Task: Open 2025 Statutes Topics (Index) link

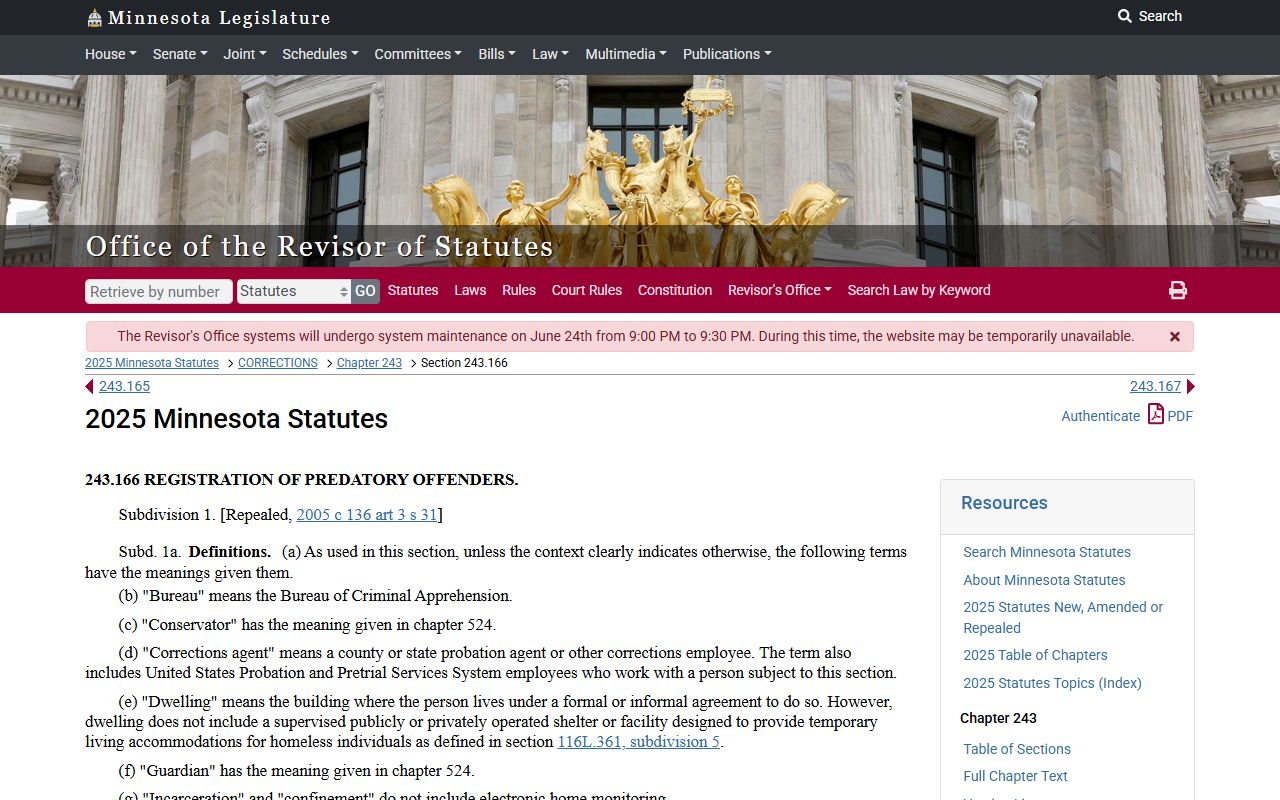Action: [x=1052, y=683]
